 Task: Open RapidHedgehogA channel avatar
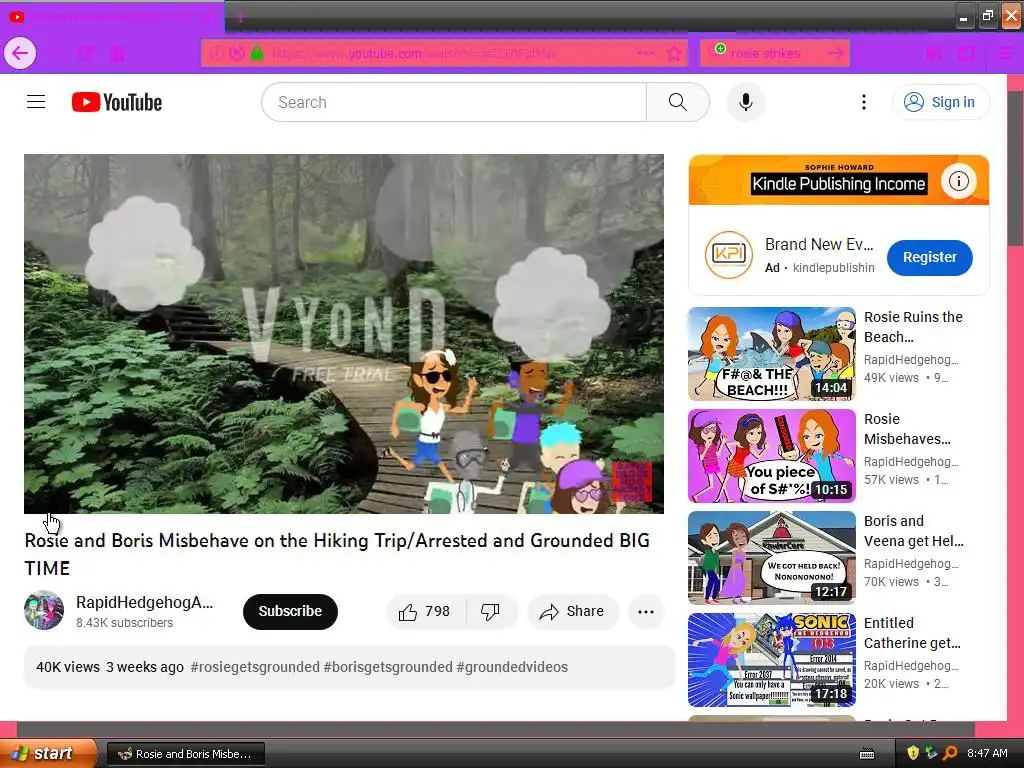(x=44, y=610)
